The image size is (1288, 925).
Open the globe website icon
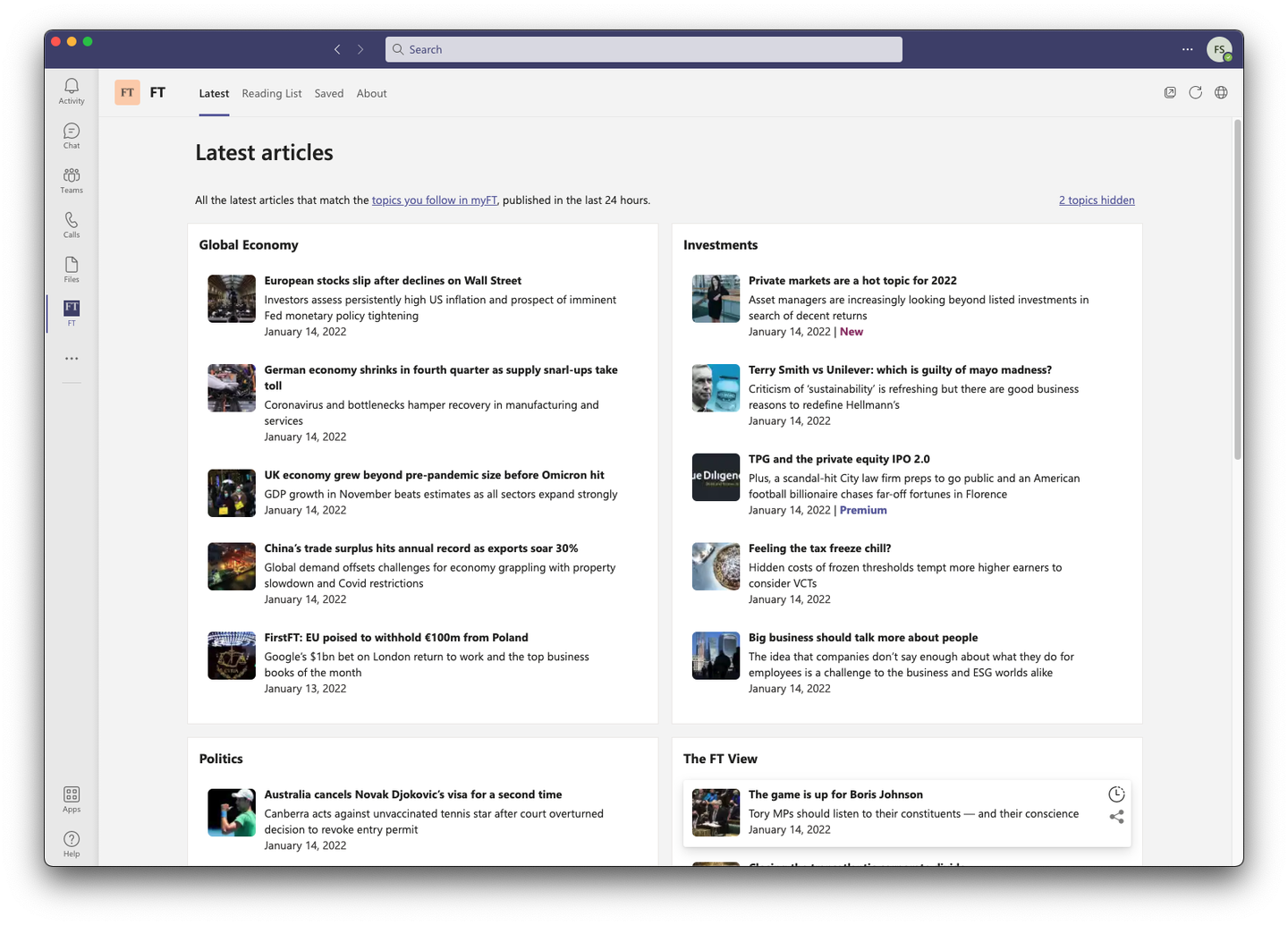[1221, 93]
